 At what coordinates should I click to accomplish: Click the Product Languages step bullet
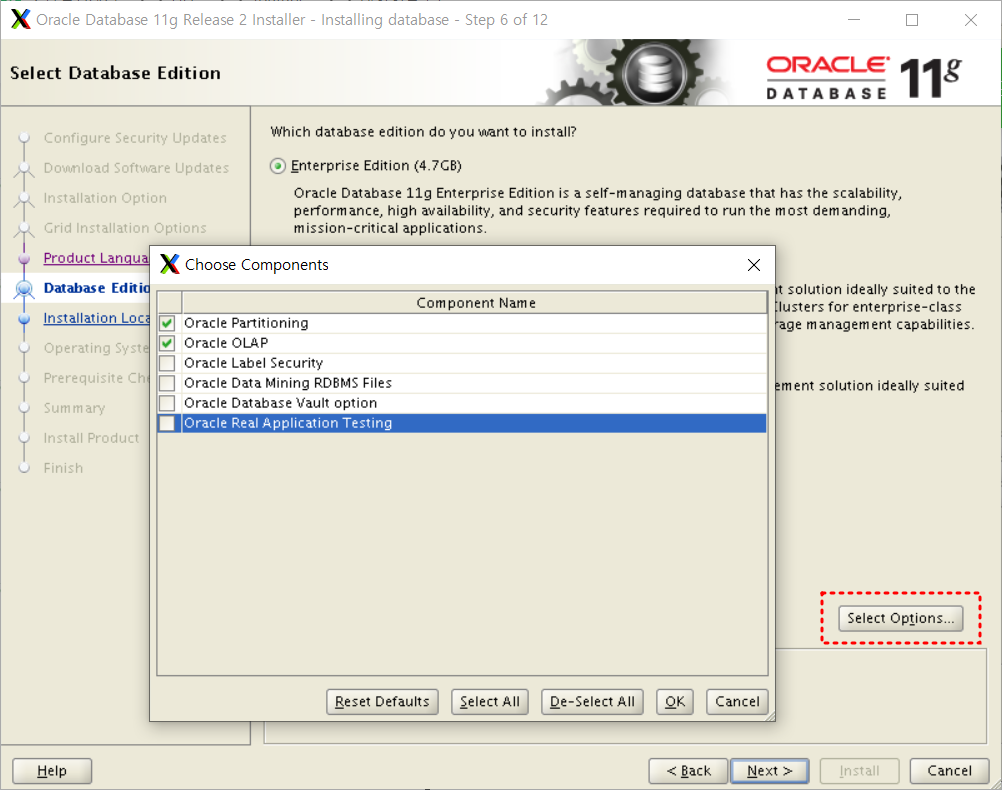point(24,259)
